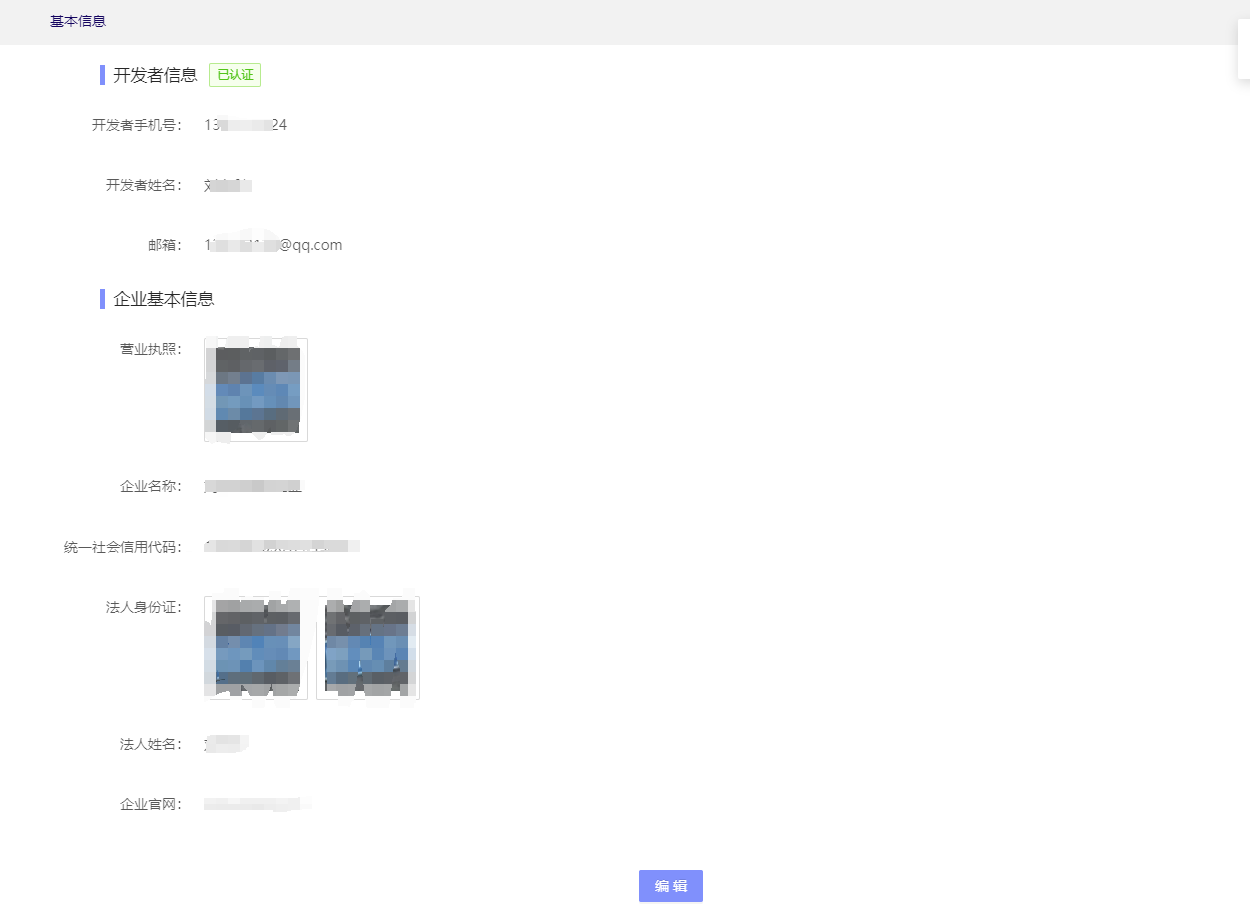The image size is (1250, 919).
Task: Click the blurred 企业官网 value
Action: pyautogui.click(x=257, y=805)
